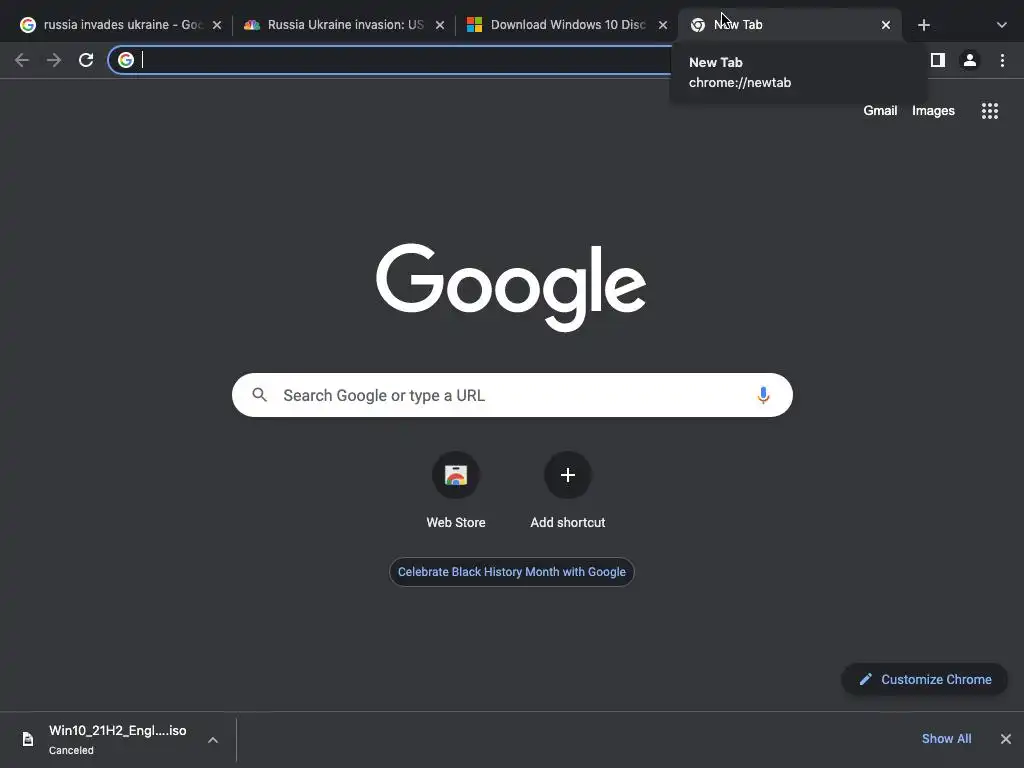This screenshot has width=1024, height=768.
Task: Open Chrome's three-dot menu
Action: pos(1002,60)
